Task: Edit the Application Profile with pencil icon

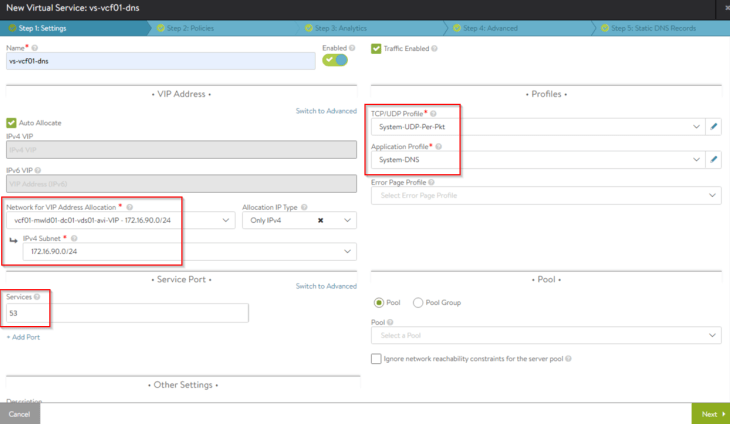Action: pos(713,160)
